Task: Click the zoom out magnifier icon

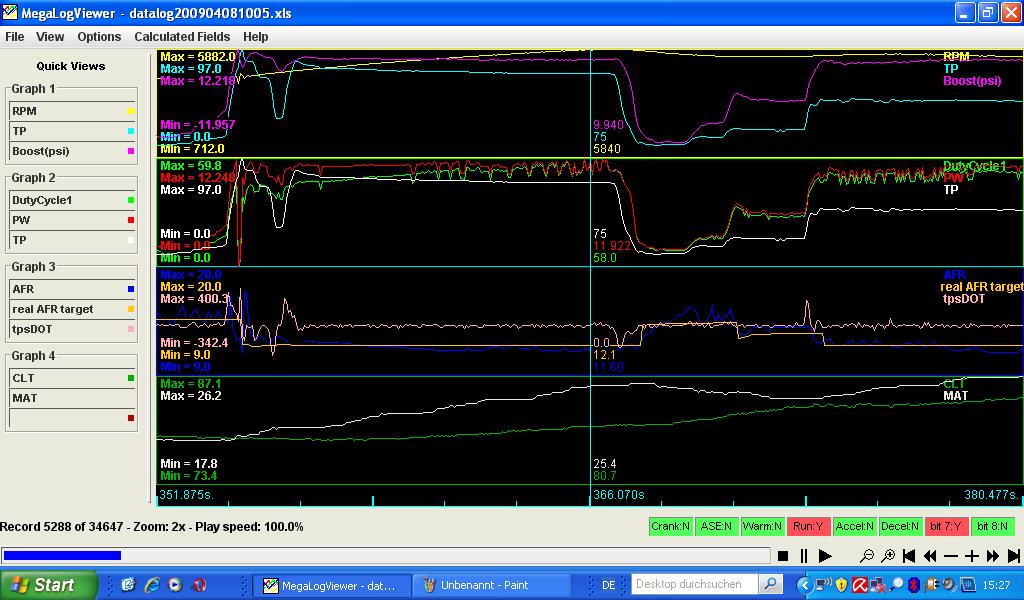Action: [867, 556]
